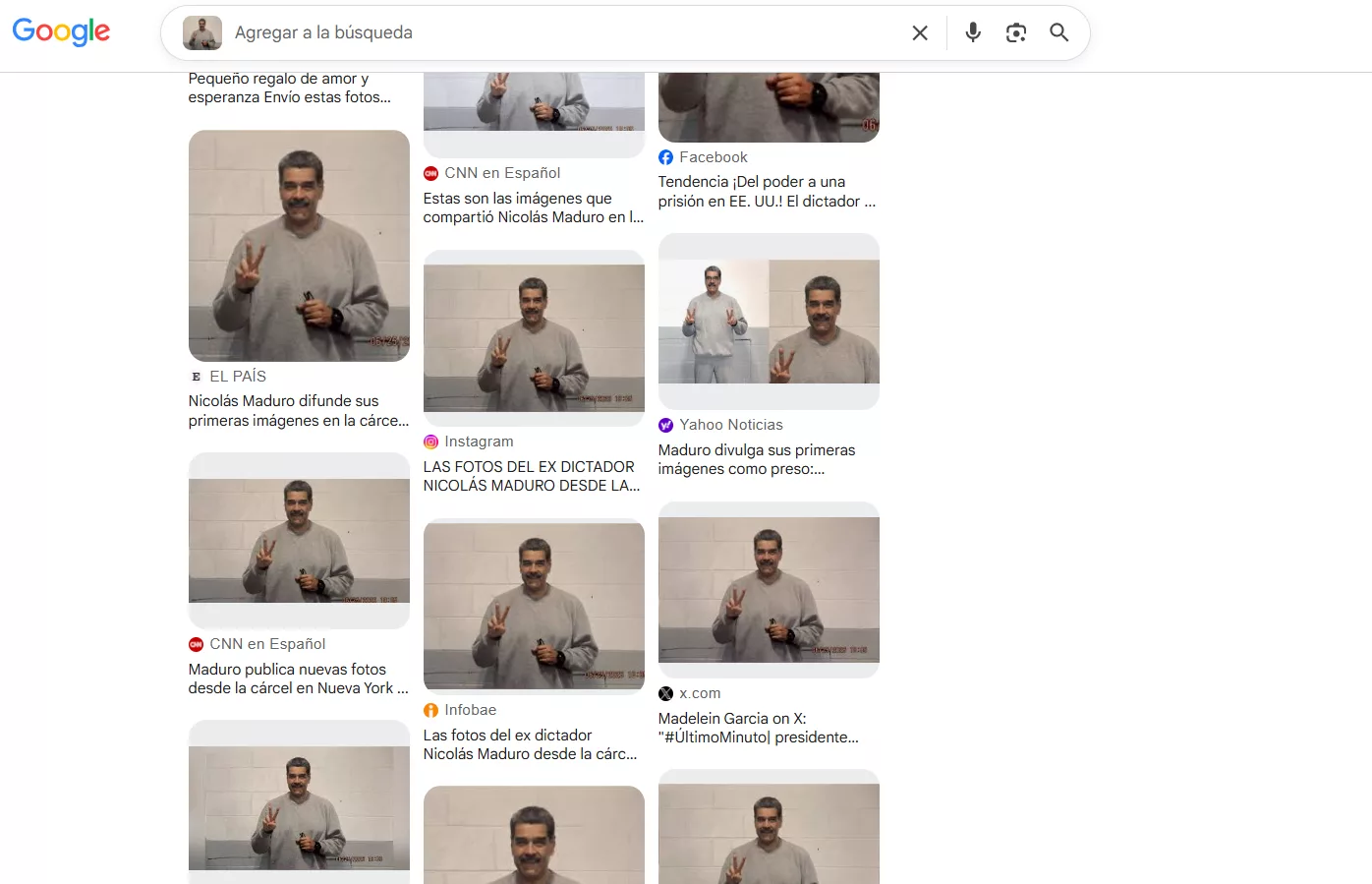Open 'Pequeño regalo de amor y esperanza' result

tap(290, 88)
